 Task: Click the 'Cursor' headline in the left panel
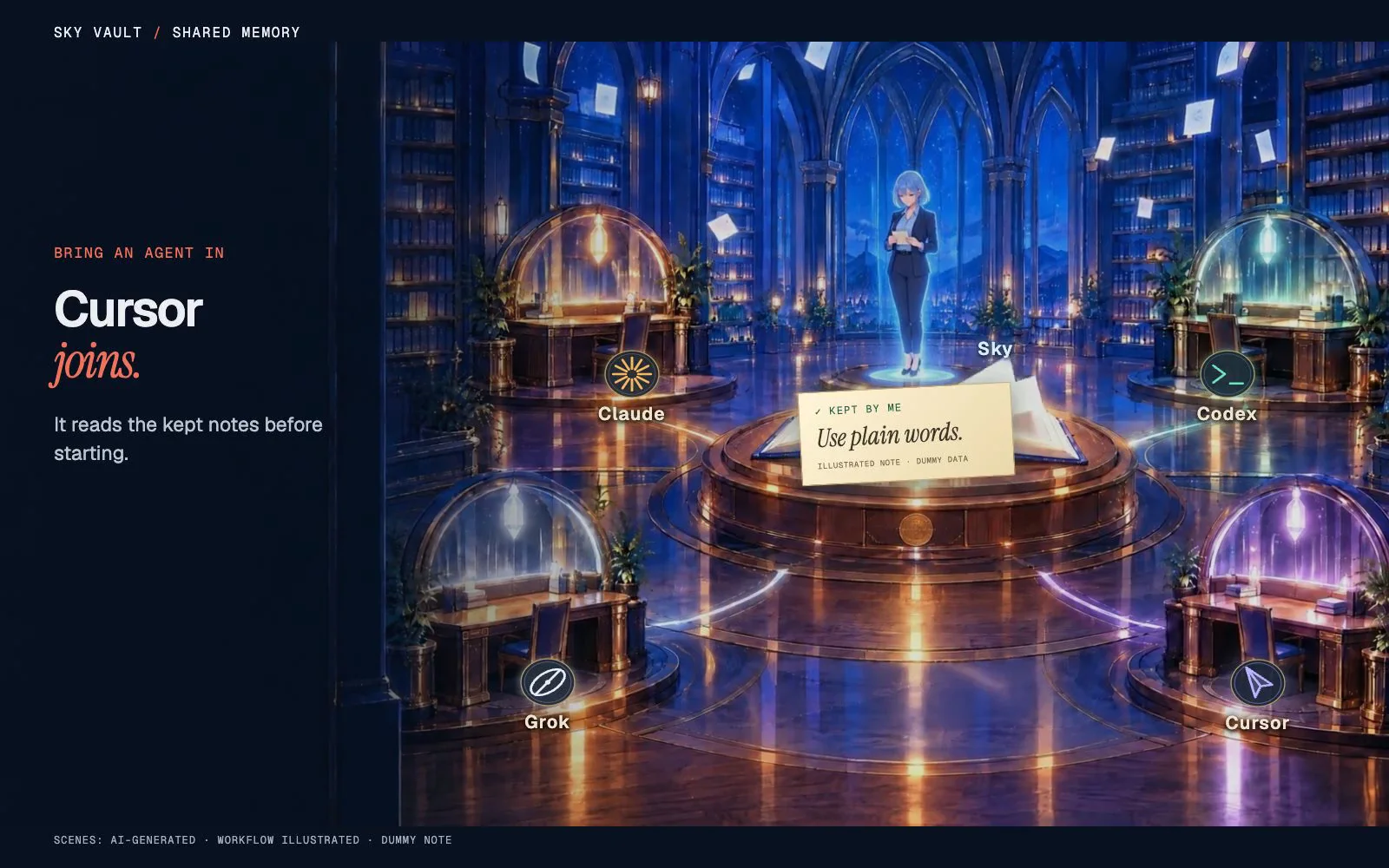128,309
